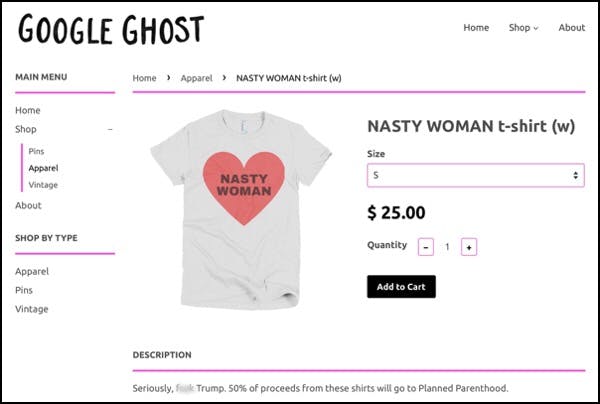Open About in the sidebar main menu
This screenshot has width=600, height=404.
(x=28, y=205)
